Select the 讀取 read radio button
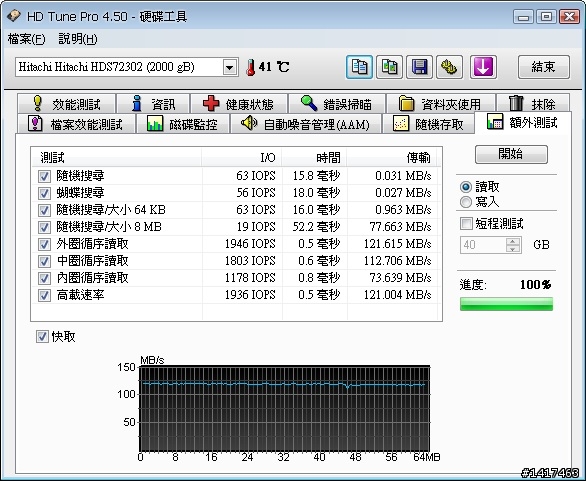 pyautogui.click(x=466, y=186)
